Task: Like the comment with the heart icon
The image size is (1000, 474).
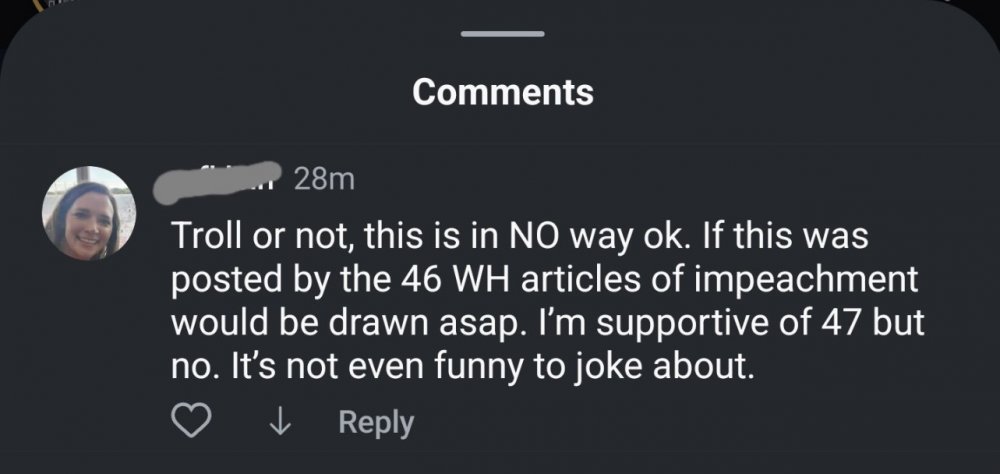Action: pyautogui.click(x=190, y=422)
